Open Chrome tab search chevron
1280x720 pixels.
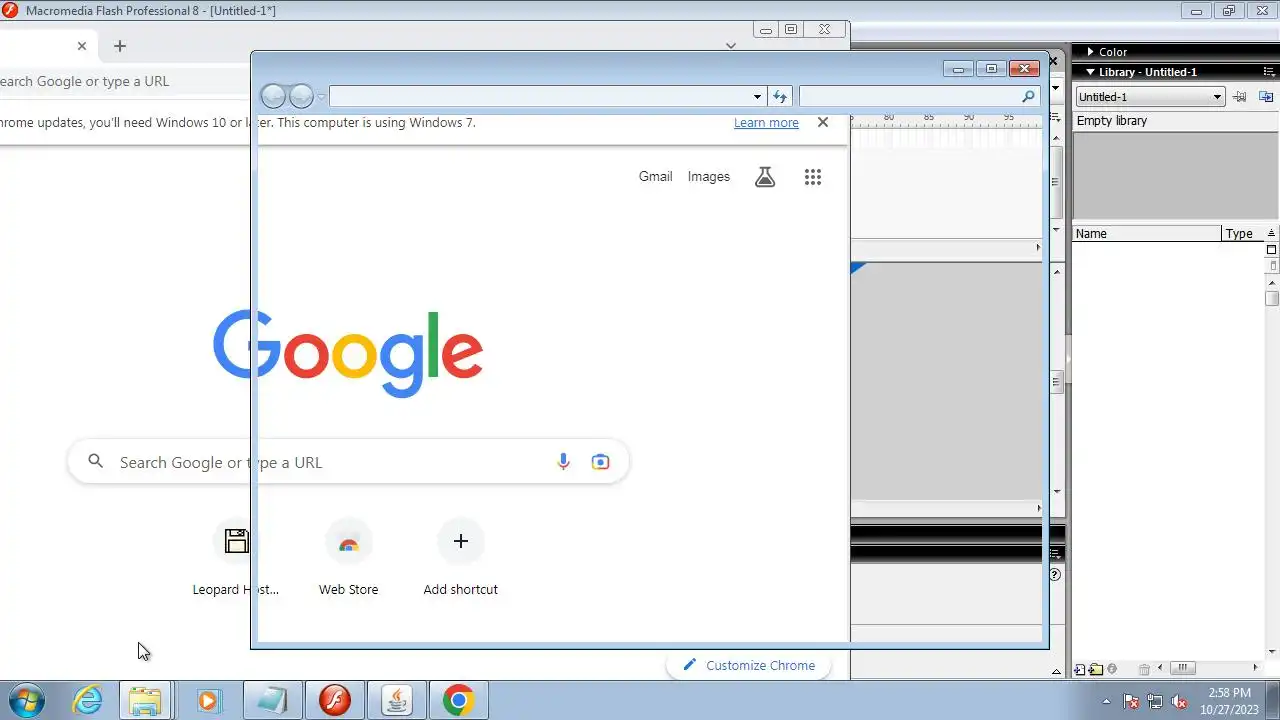click(x=731, y=46)
